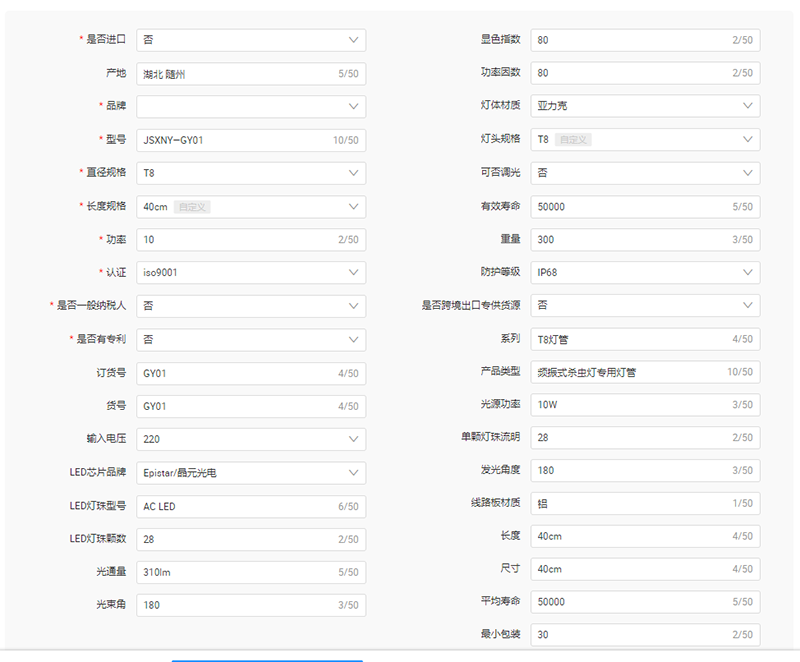Click the blue button at page bottom
This screenshot has width=800, height=662.
click(265, 660)
